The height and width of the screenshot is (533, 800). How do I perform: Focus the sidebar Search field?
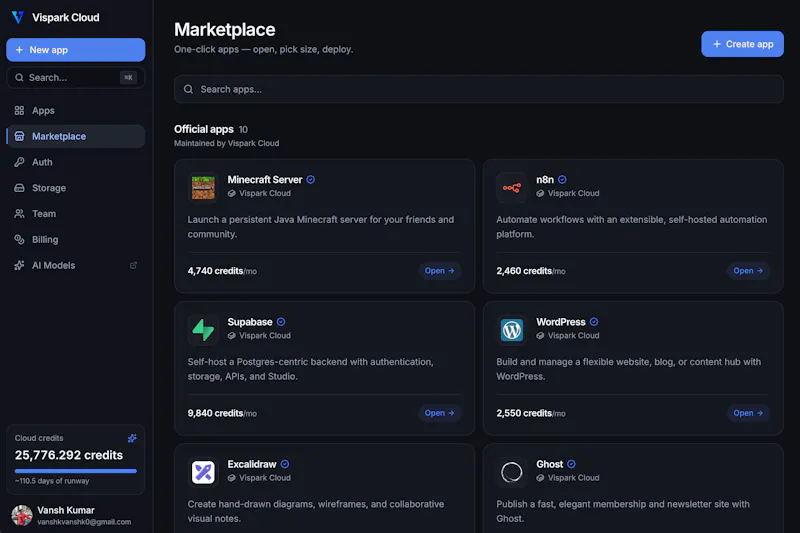point(76,78)
